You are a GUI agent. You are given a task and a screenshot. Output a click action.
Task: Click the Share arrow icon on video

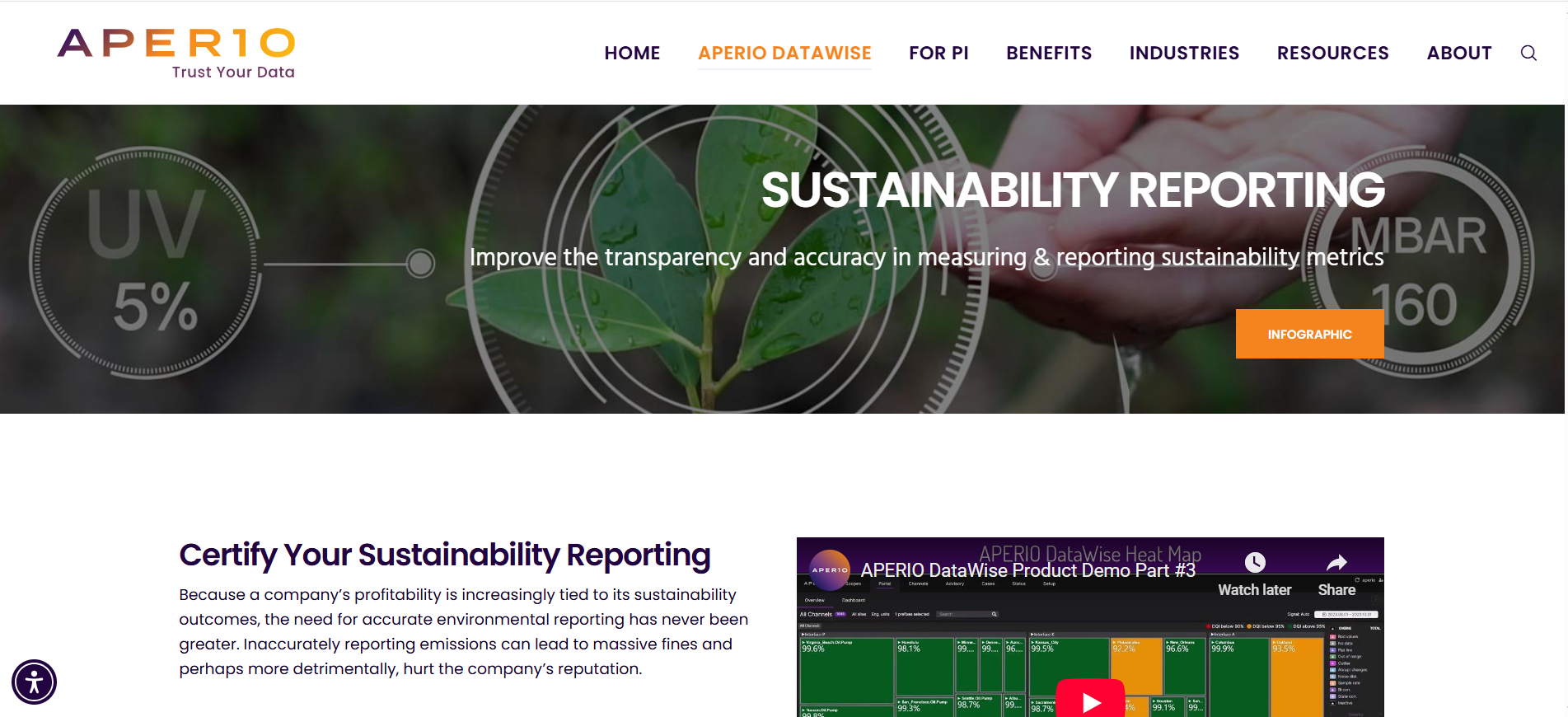pyautogui.click(x=1336, y=562)
